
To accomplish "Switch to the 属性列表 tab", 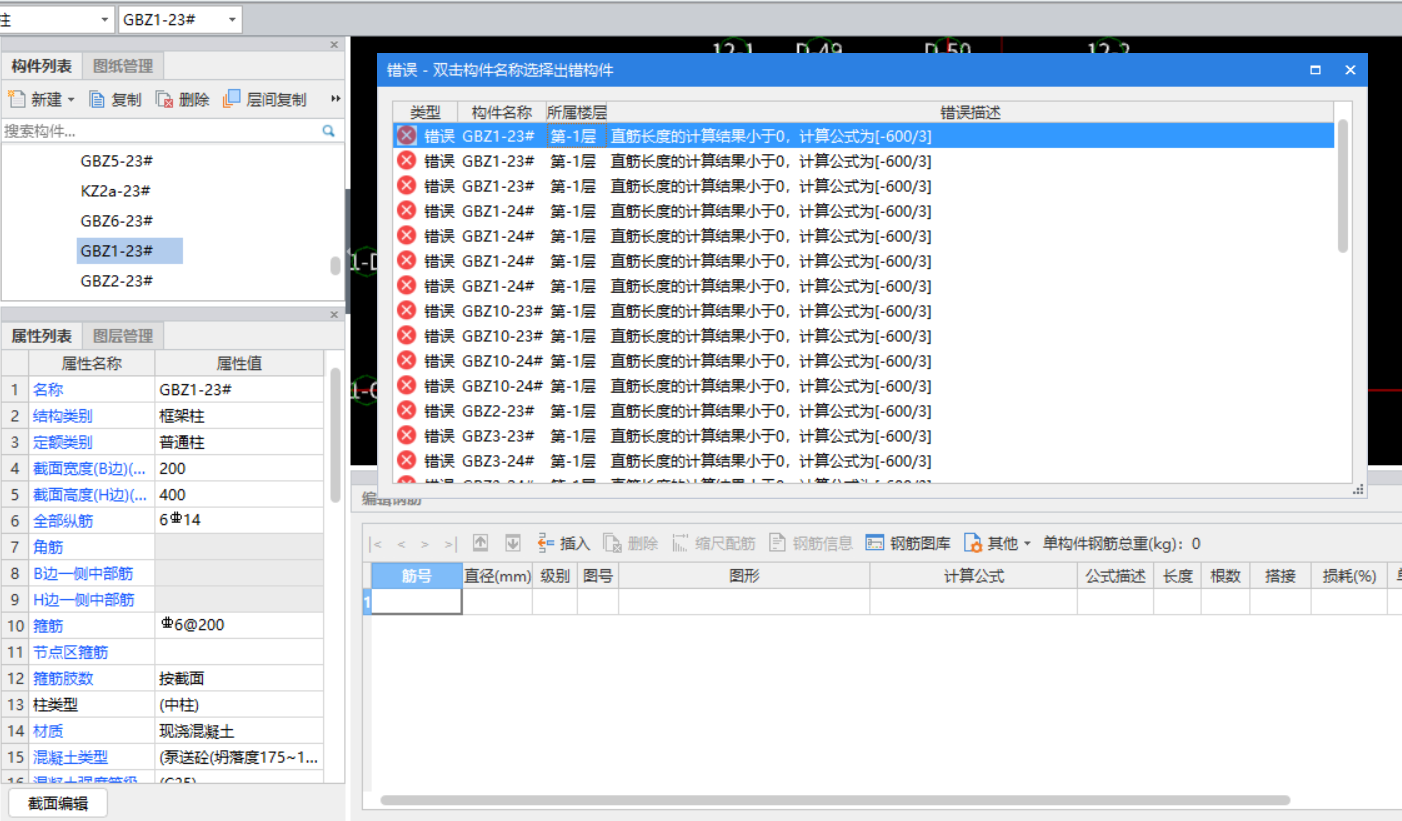I will pos(41,336).
